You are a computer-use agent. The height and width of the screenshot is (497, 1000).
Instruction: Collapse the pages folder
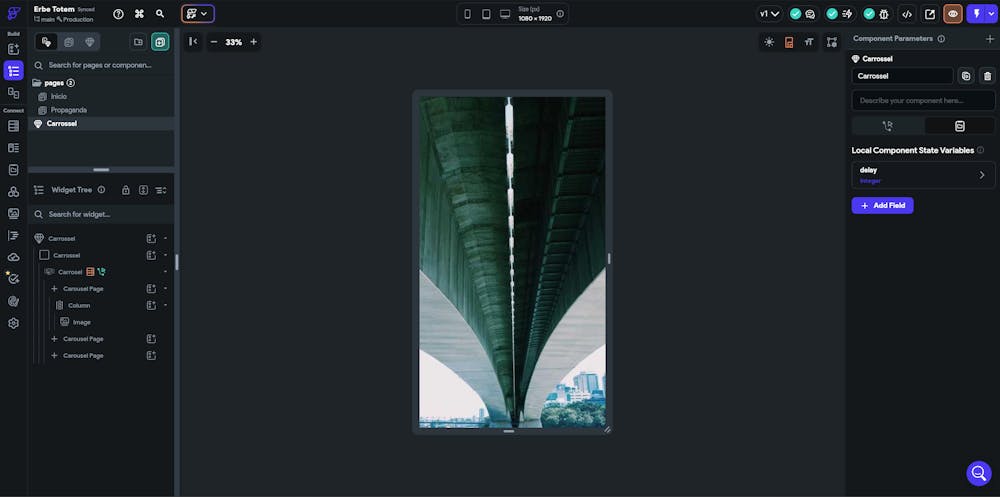37,83
